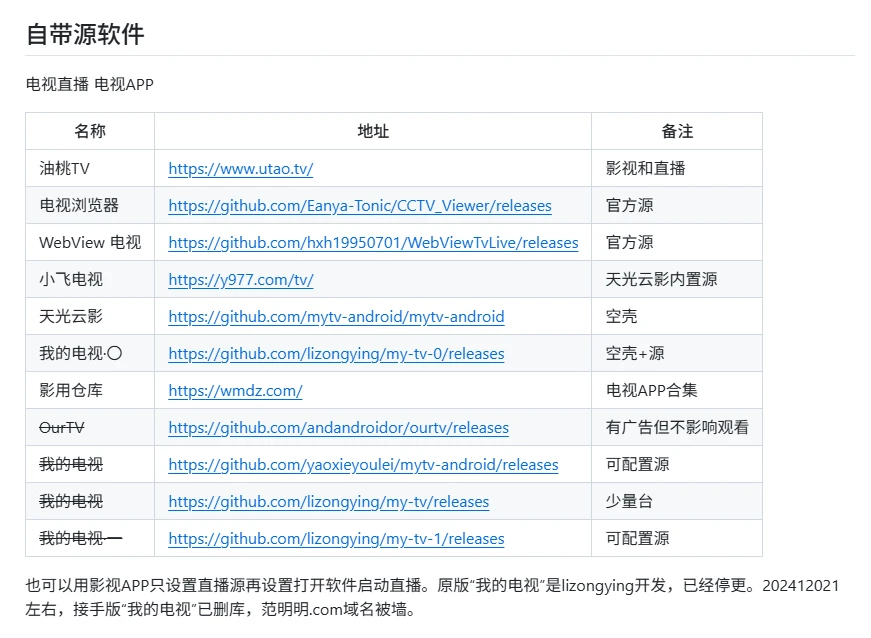Click the 油桃TV name cell
Image resolution: width=871 pixels, height=638 pixels.
point(65,169)
